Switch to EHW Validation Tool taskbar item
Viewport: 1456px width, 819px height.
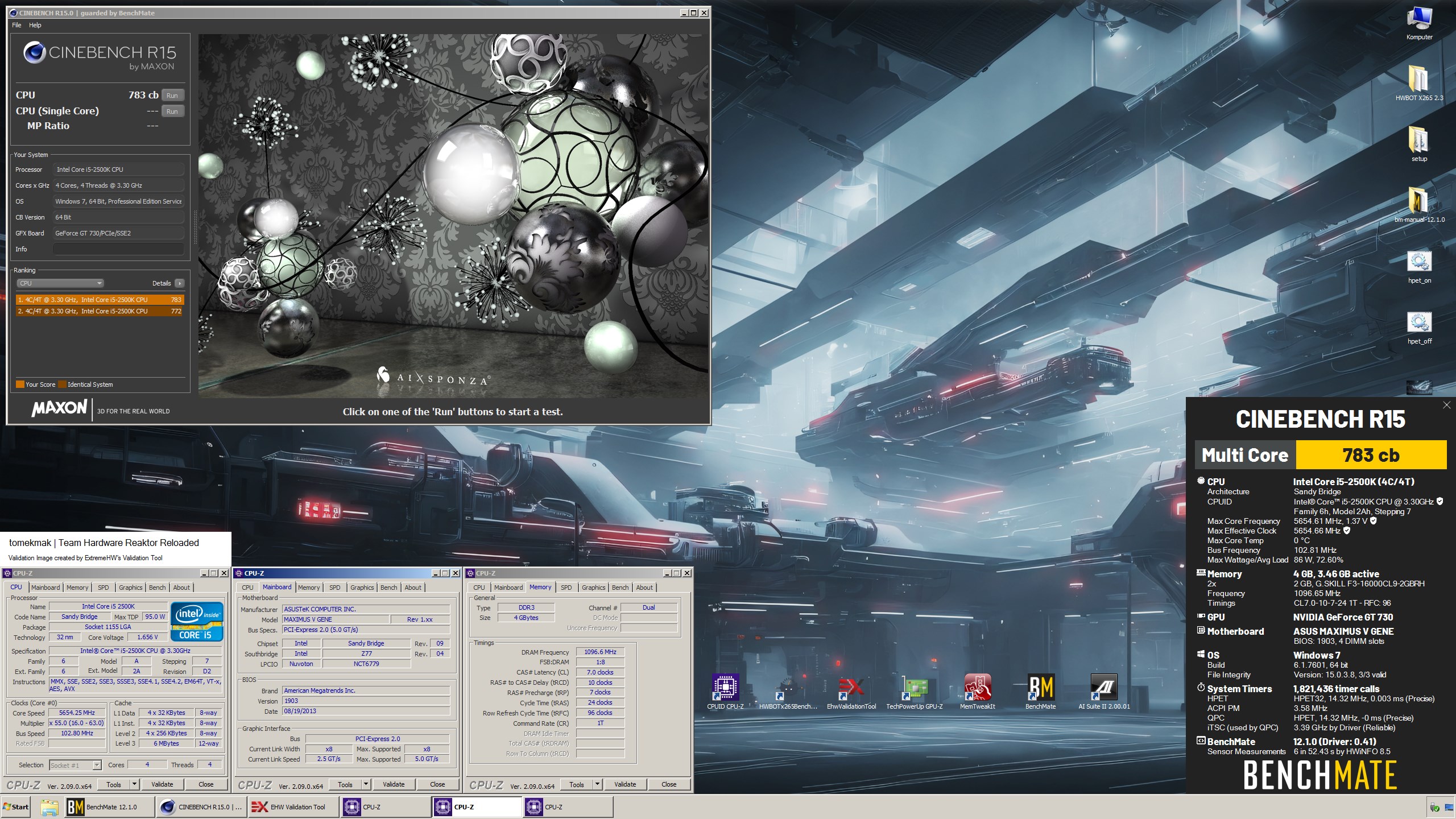293,806
